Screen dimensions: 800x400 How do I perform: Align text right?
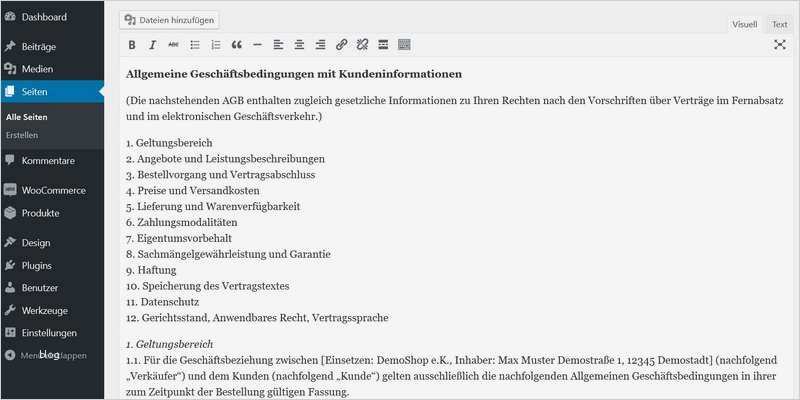coord(320,45)
